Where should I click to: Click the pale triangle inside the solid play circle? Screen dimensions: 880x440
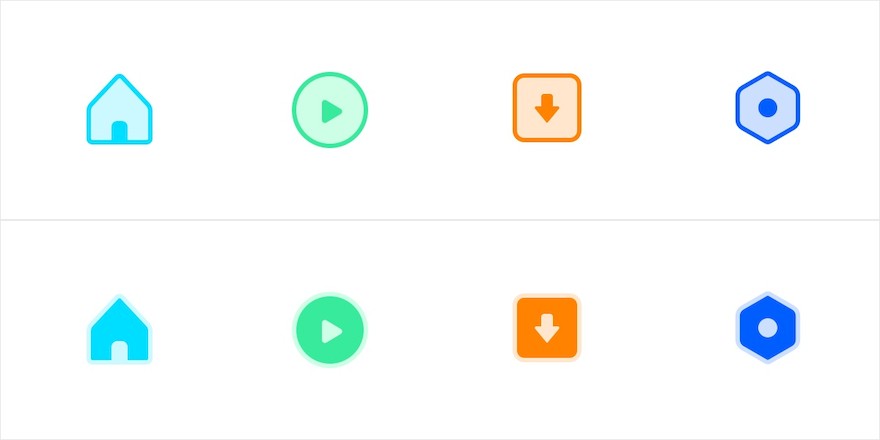coord(331,331)
